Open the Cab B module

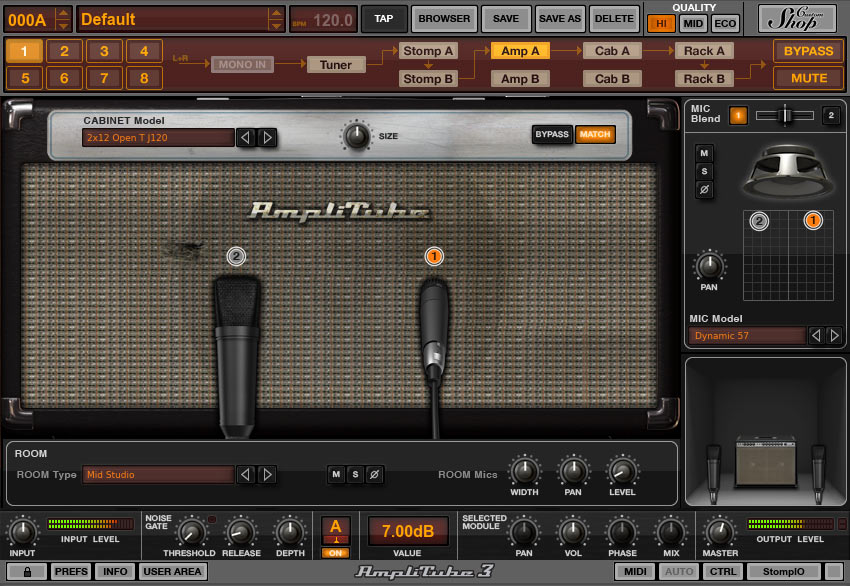click(x=612, y=79)
